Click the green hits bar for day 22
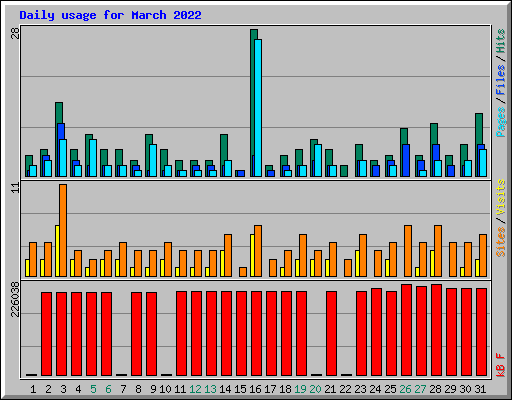512x400 pixels. [x=344, y=171]
